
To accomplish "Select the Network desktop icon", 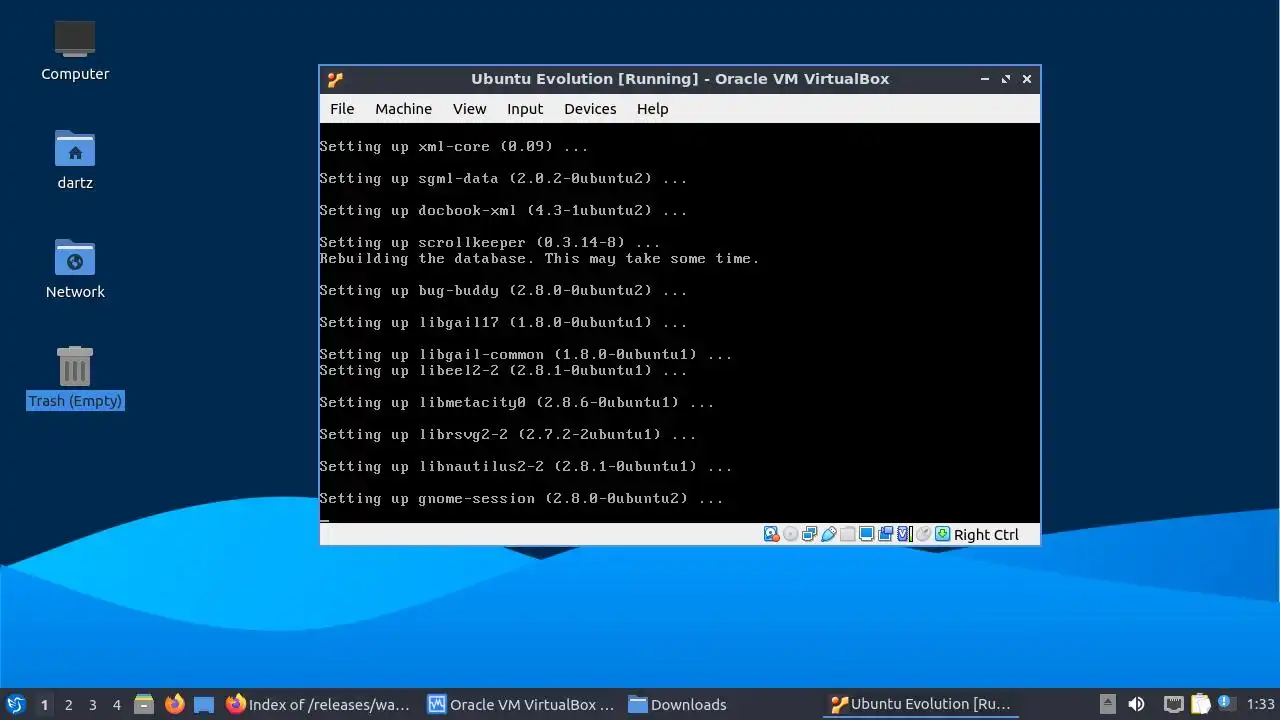I will 75,269.
